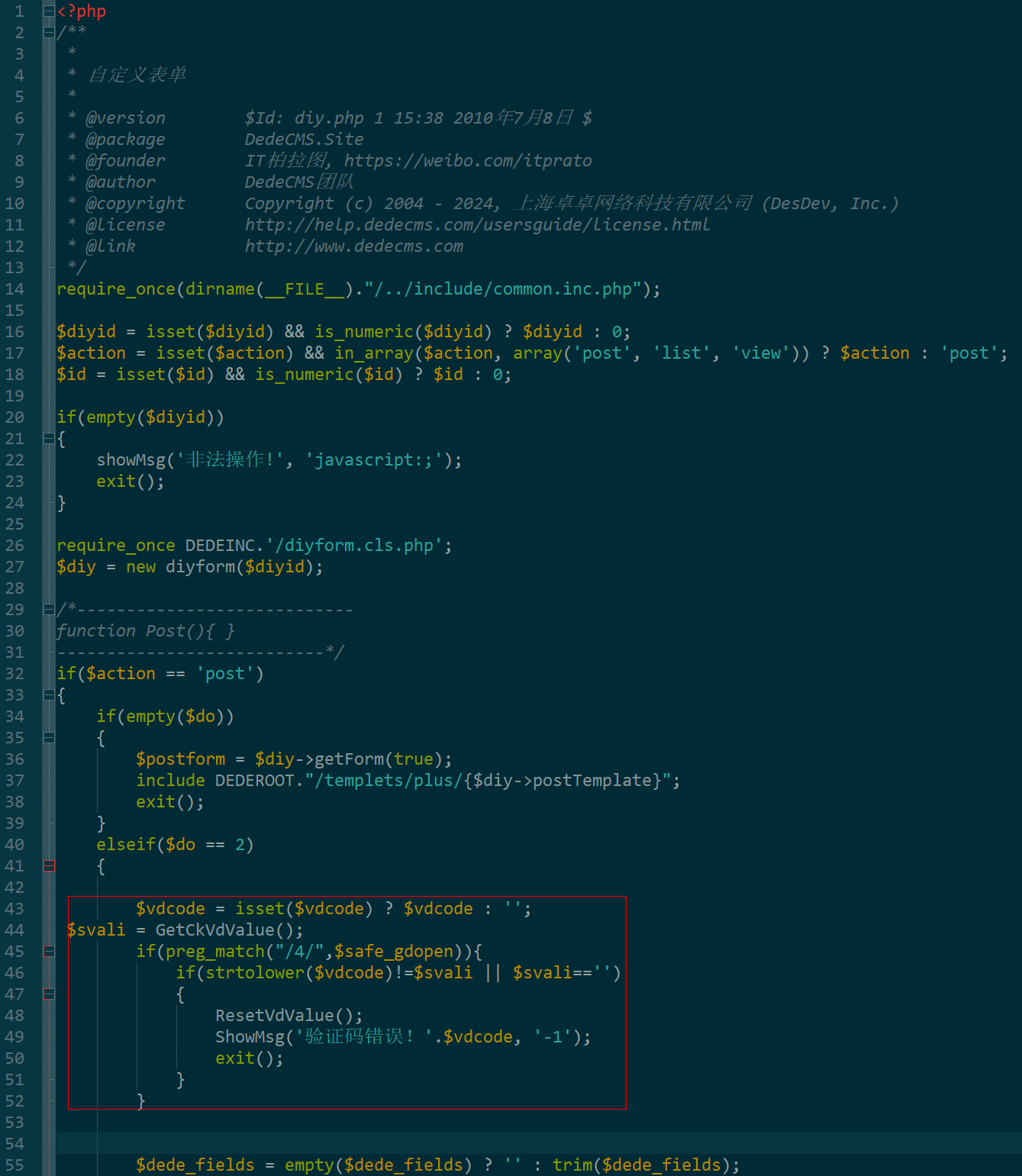Viewport: 1022px width, 1176px height.
Task: Click '@author' in the doc comment
Action: pos(121,182)
